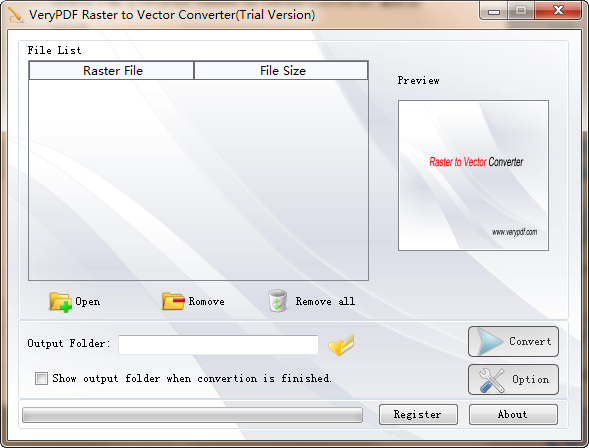This screenshot has height=448, width=589.
Task: Open the About dialog
Action: 513,415
